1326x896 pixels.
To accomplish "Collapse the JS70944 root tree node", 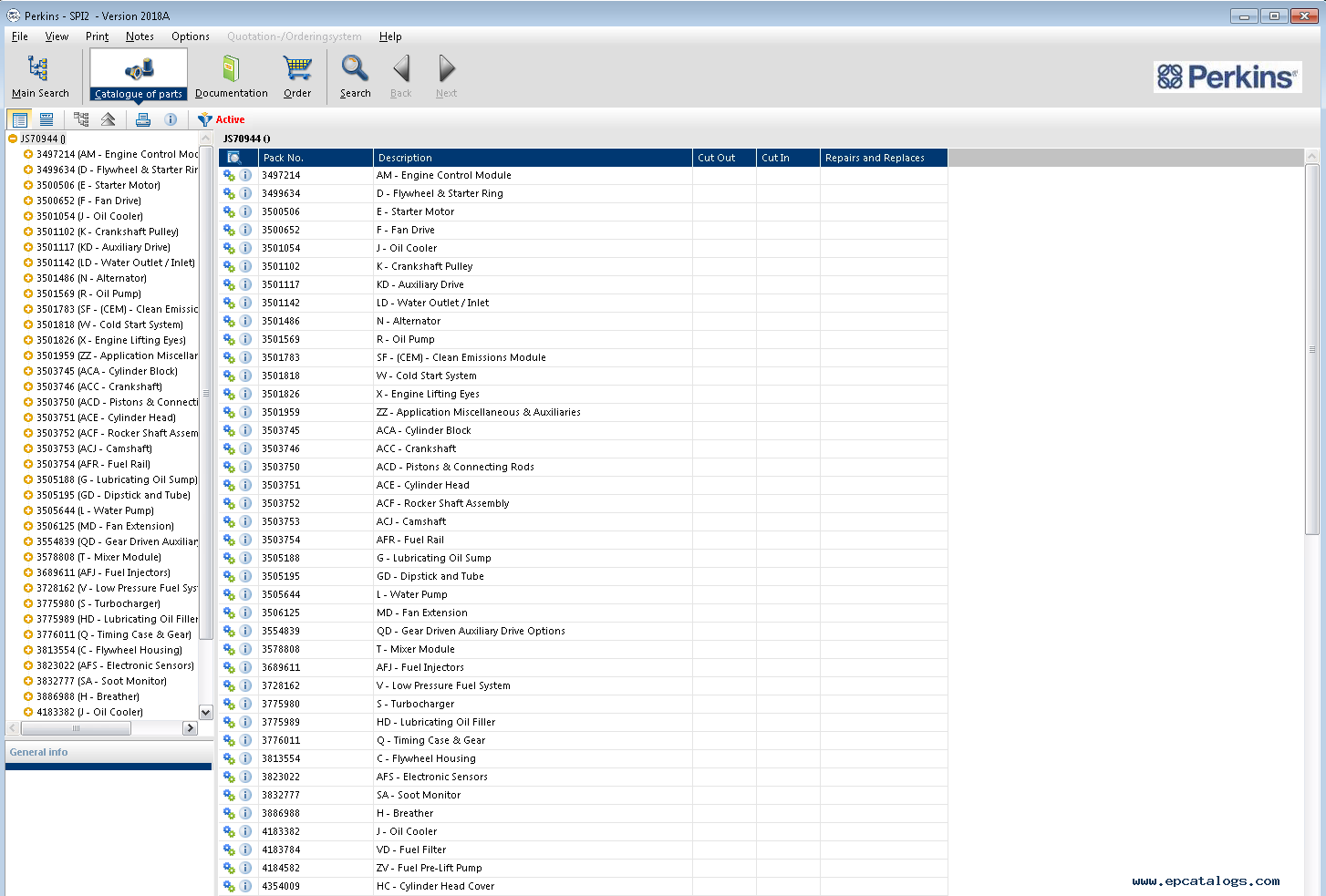I will pyautogui.click(x=13, y=139).
